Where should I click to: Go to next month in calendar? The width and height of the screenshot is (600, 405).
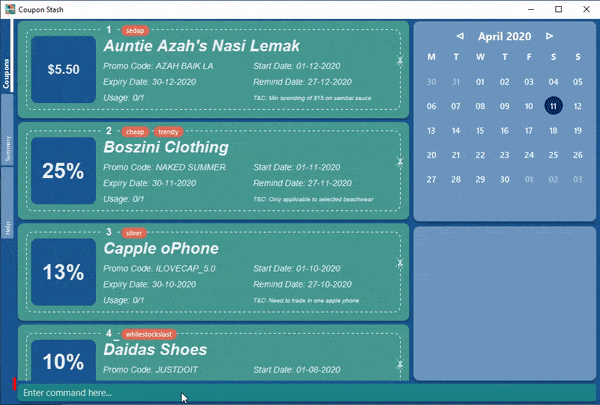pyautogui.click(x=549, y=36)
